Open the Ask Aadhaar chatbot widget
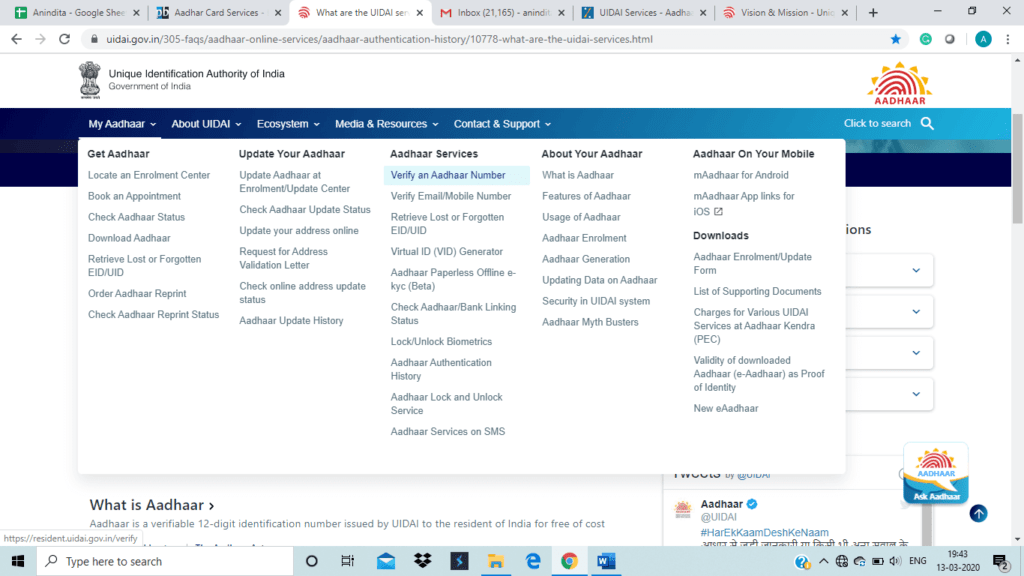The width and height of the screenshot is (1024, 576). 935,474
